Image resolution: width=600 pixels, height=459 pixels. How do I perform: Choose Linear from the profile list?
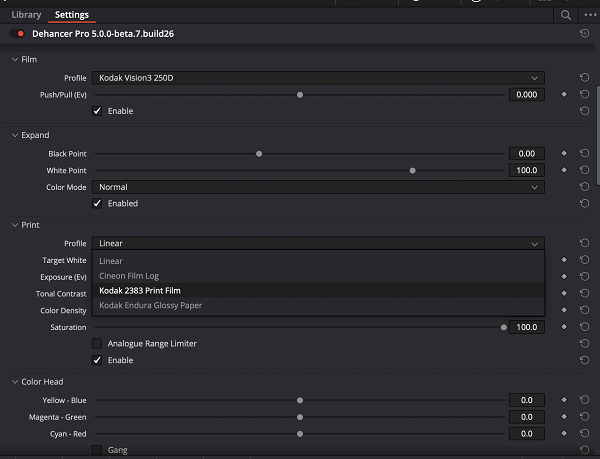(318, 261)
